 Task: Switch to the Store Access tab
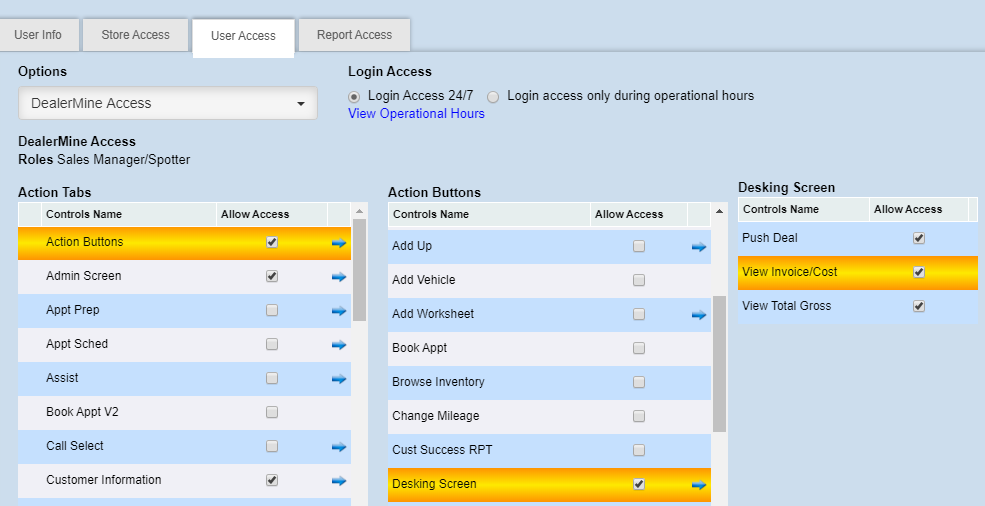[x=135, y=35]
